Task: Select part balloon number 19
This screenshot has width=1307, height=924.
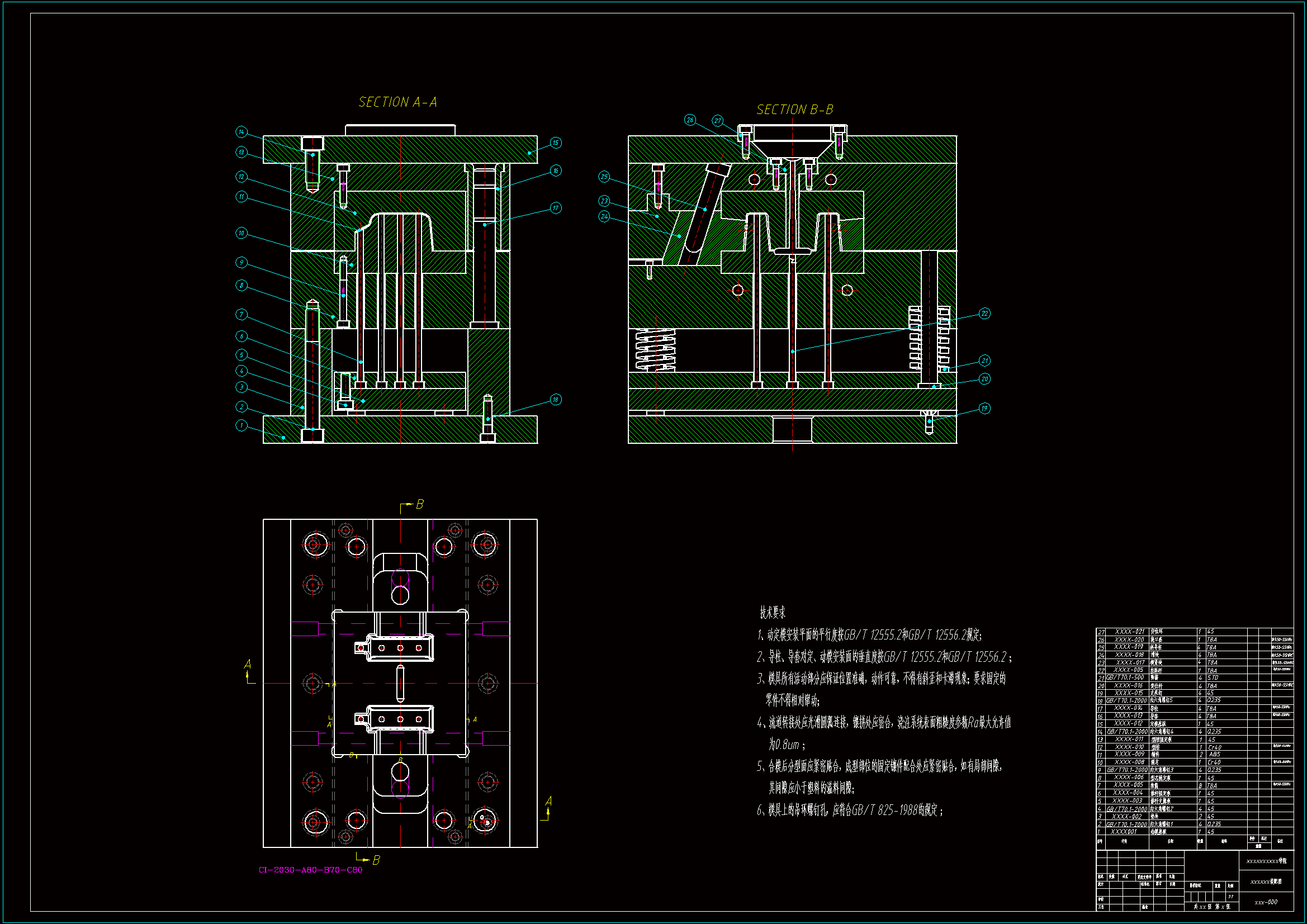Action: (x=984, y=408)
